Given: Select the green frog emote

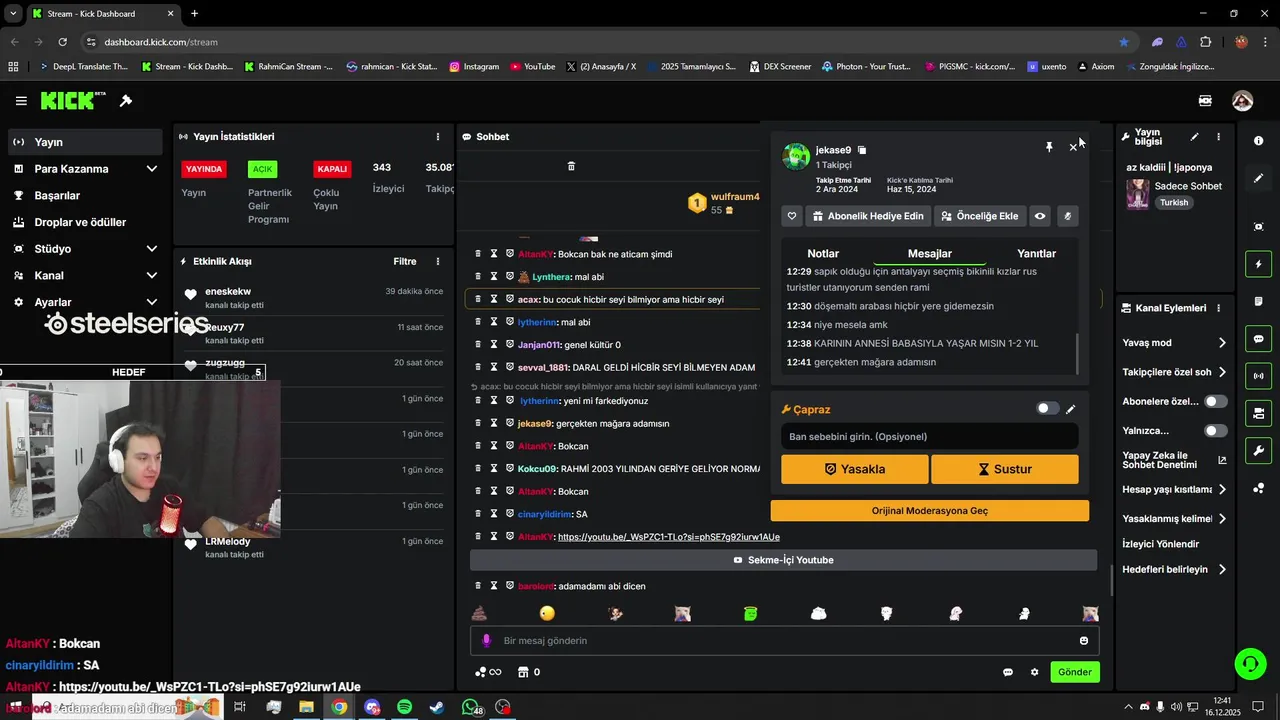Looking at the screenshot, I should pos(750,613).
